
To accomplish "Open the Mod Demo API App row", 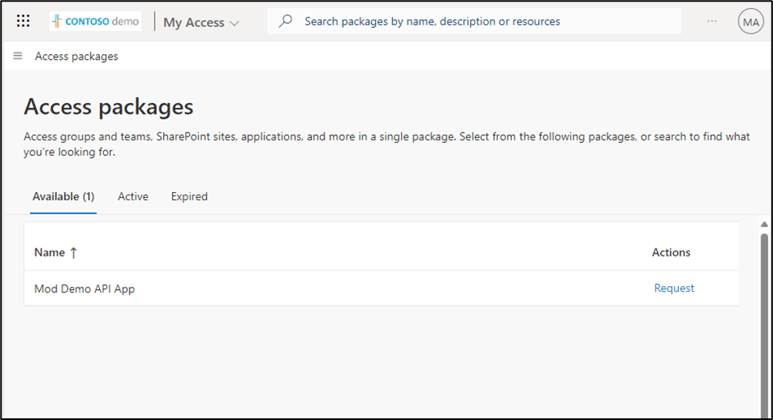I will (381, 288).
